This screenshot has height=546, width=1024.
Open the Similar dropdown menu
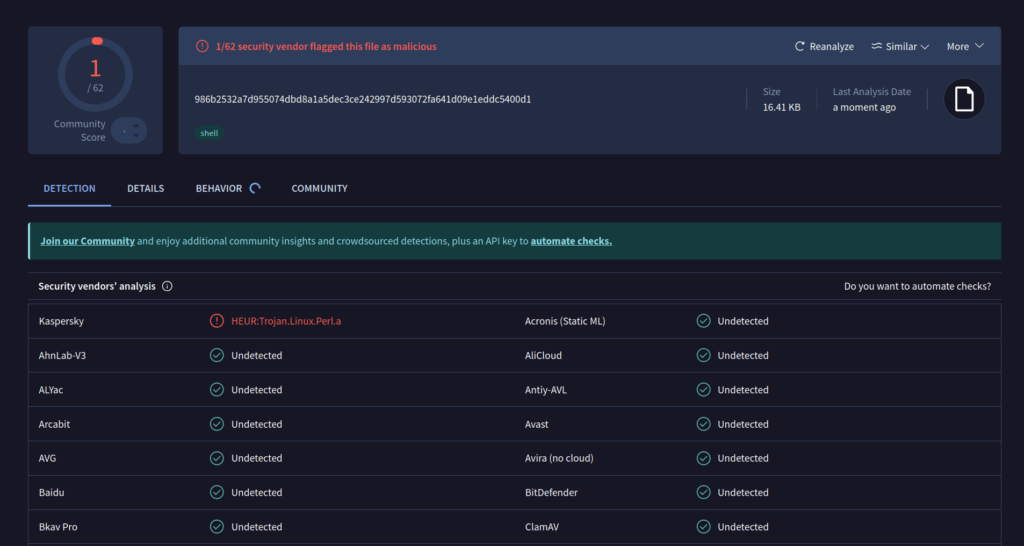coord(900,47)
